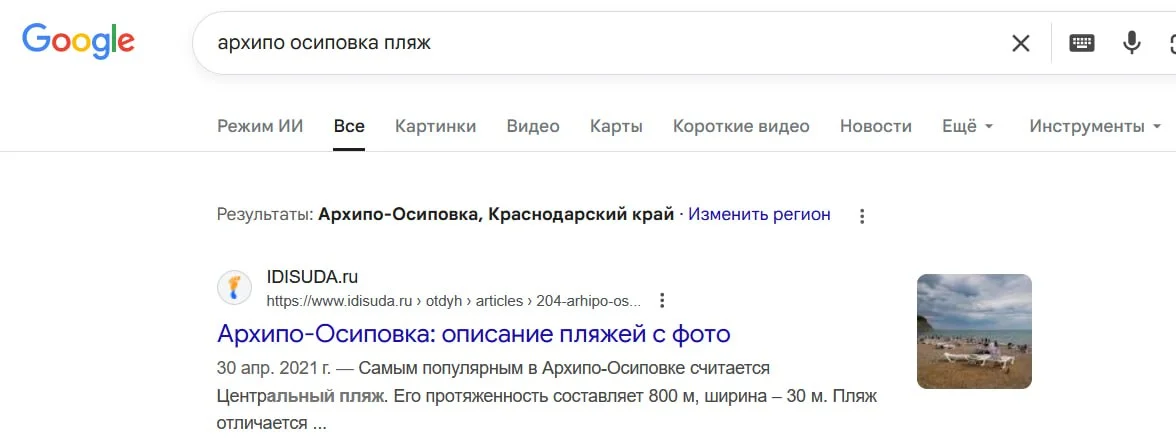The width and height of the screenshot is (1176, 439).
Task: Select the Все results tab
Action: coord(350,126)
